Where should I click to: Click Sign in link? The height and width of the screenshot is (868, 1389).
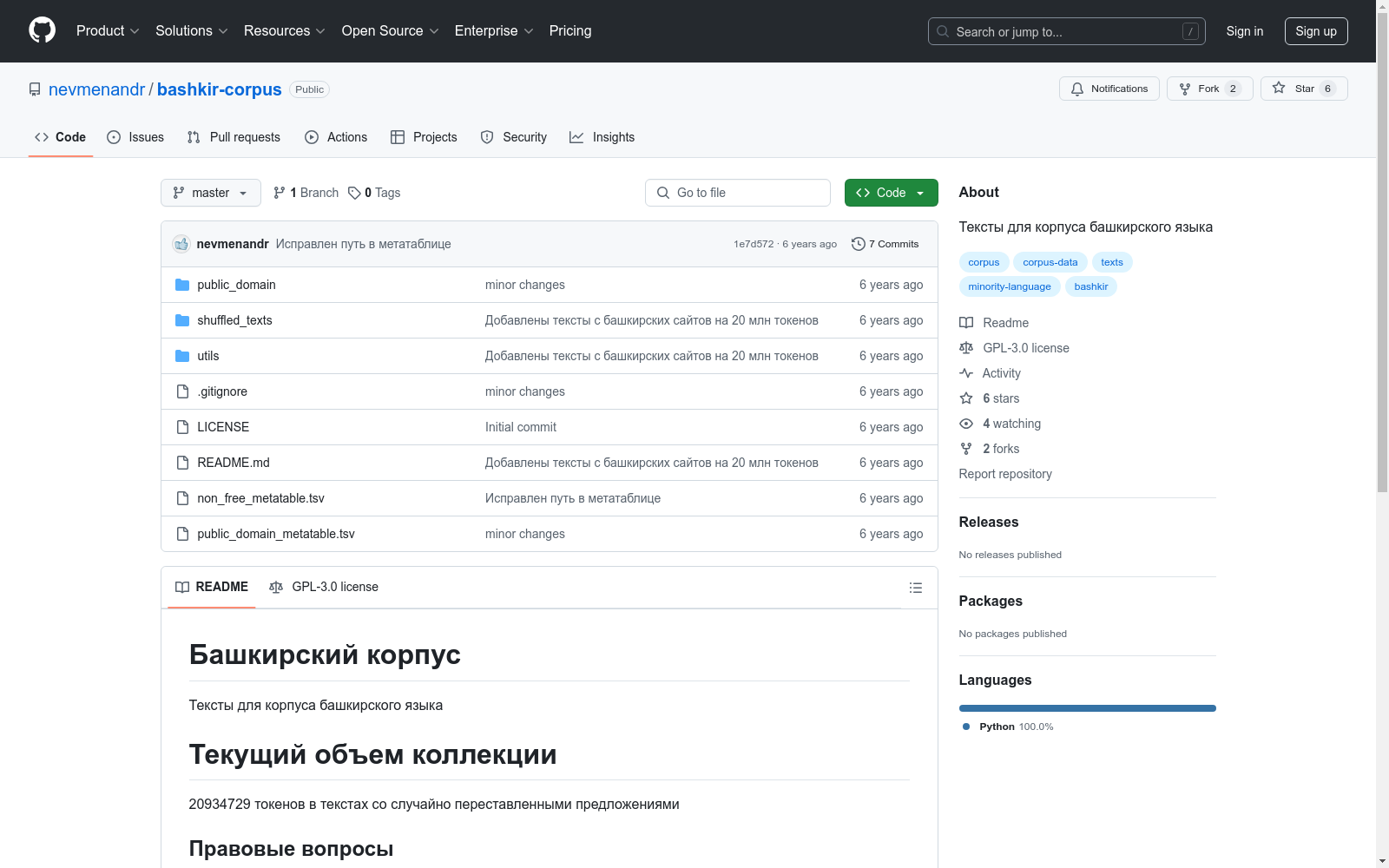click(x=1245, y=31)
